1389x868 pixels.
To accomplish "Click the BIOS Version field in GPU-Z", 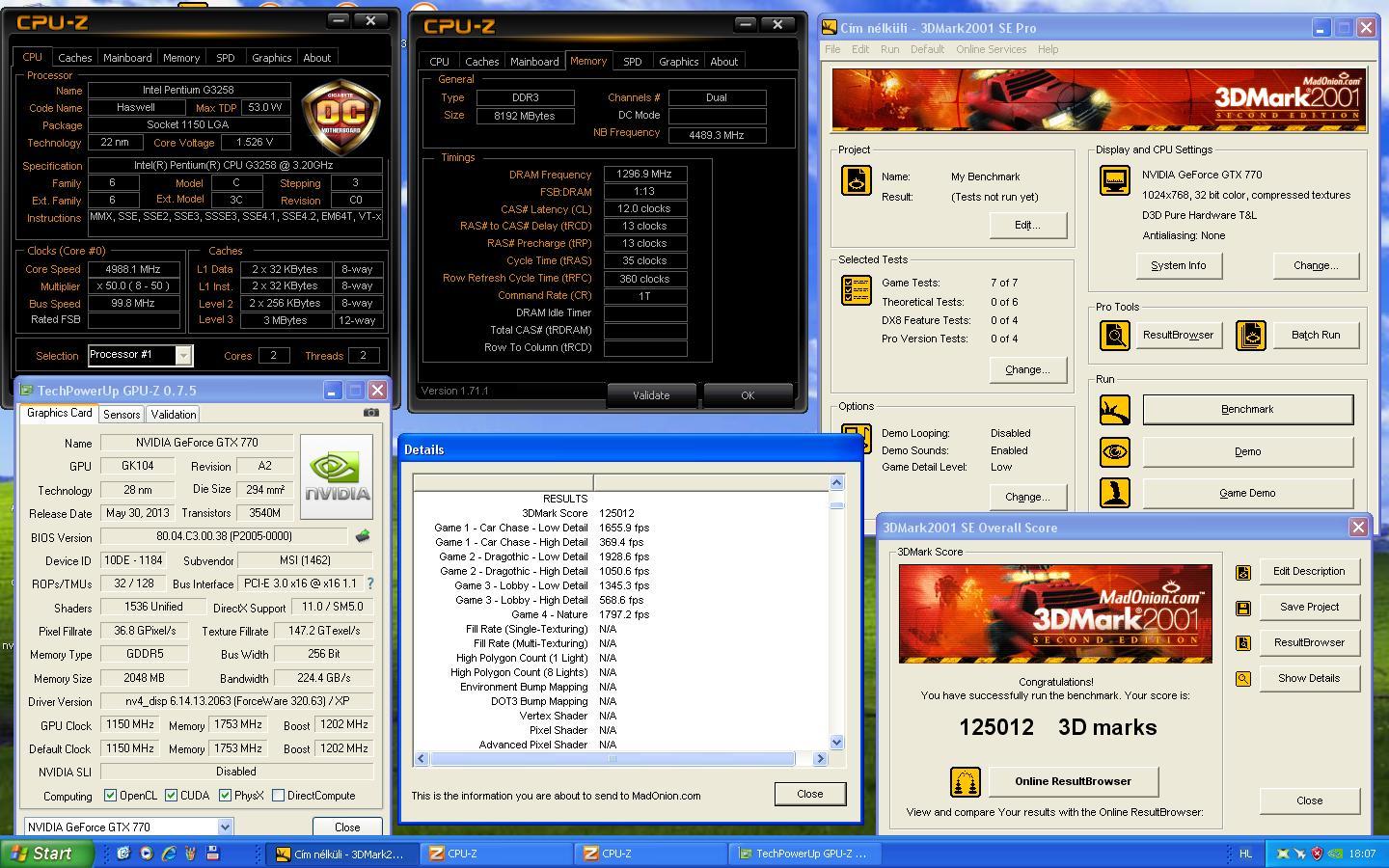I will point(224,536).
